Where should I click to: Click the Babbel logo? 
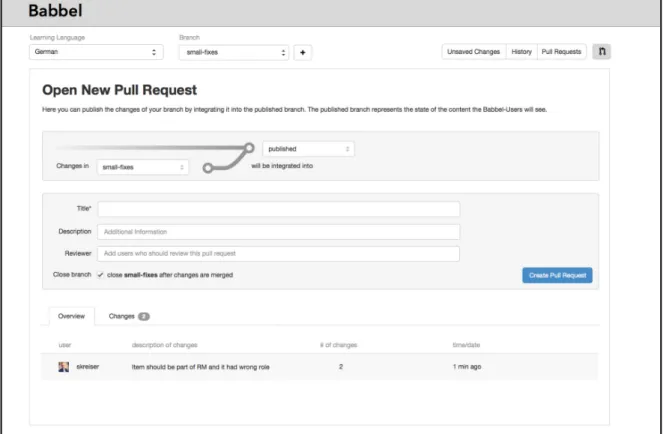[55, 11]
